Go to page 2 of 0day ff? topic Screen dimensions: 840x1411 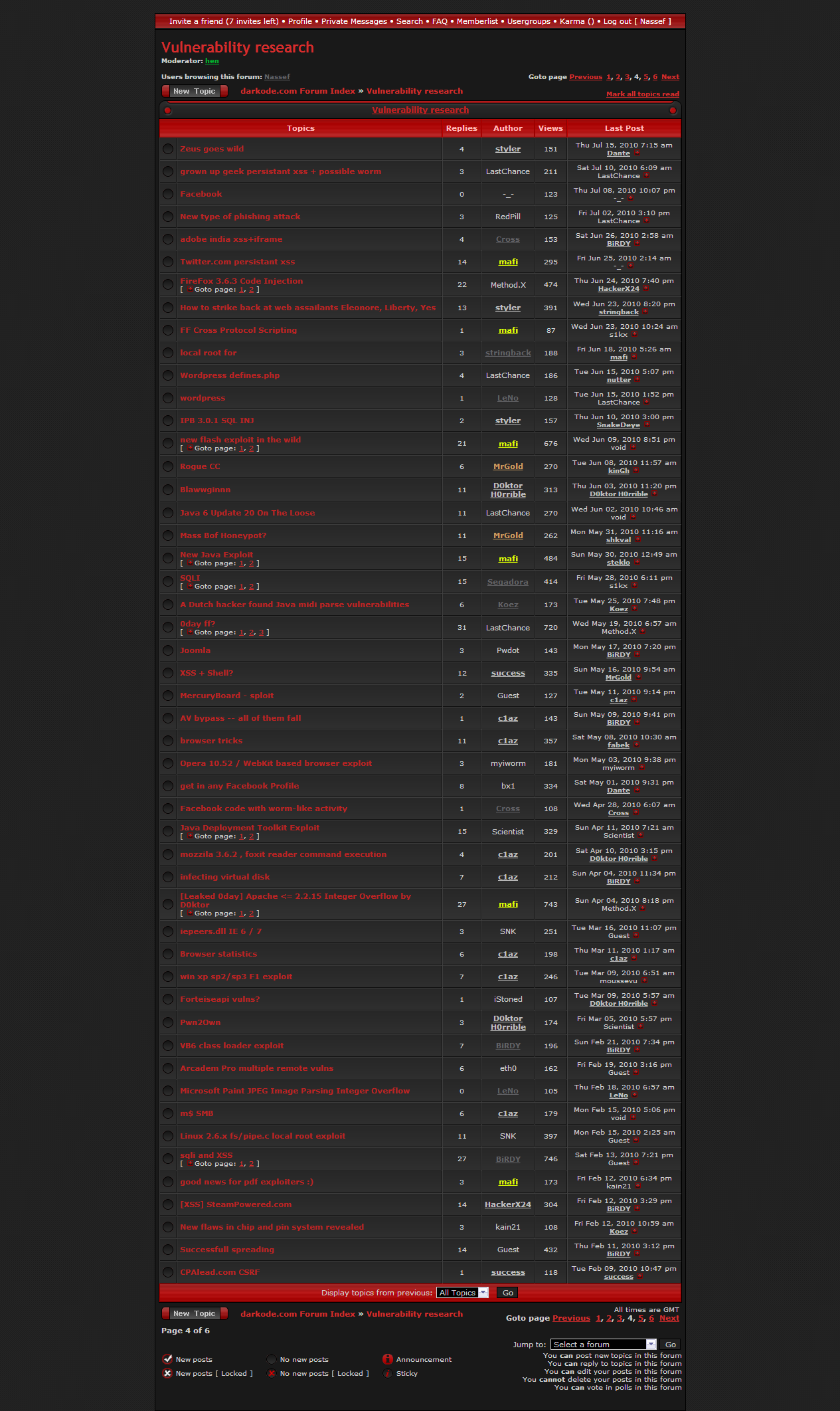252,632
